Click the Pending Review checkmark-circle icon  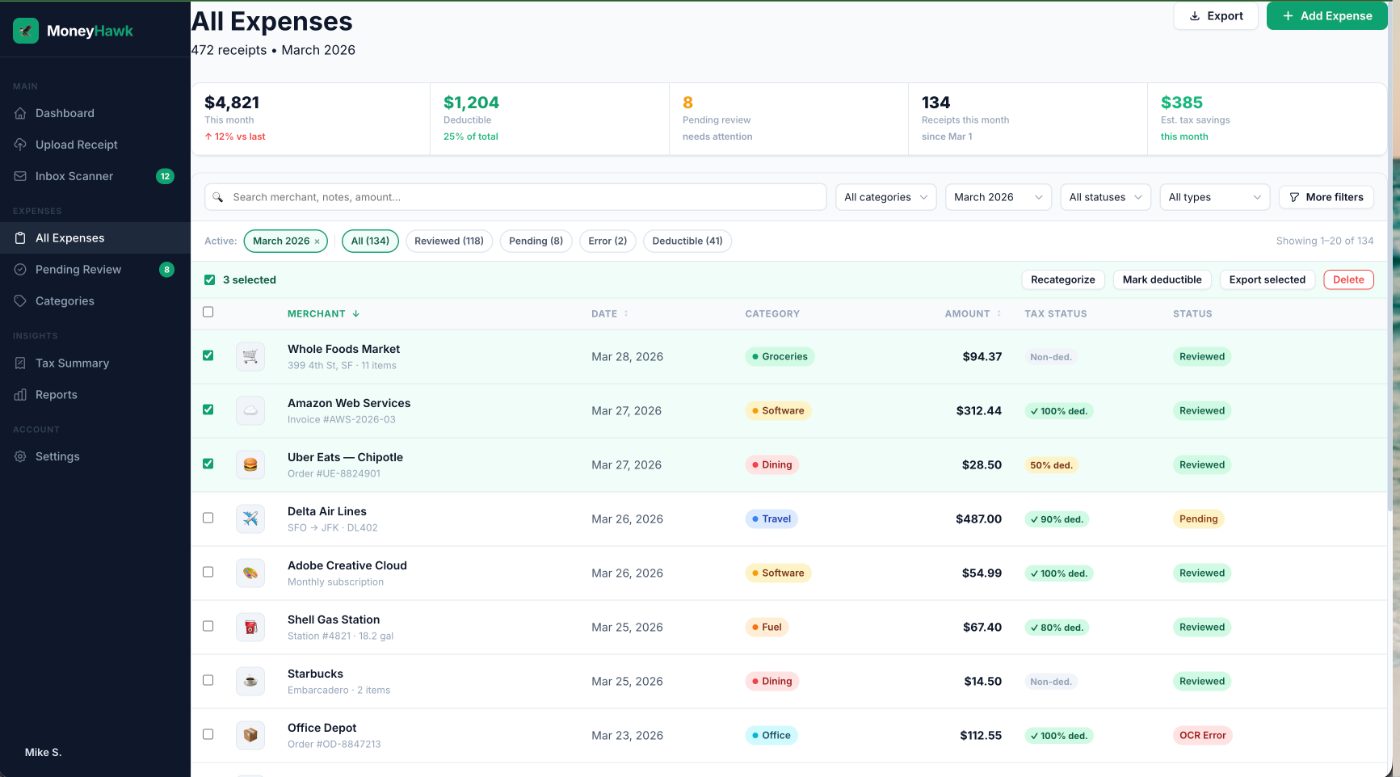point(20,270)
